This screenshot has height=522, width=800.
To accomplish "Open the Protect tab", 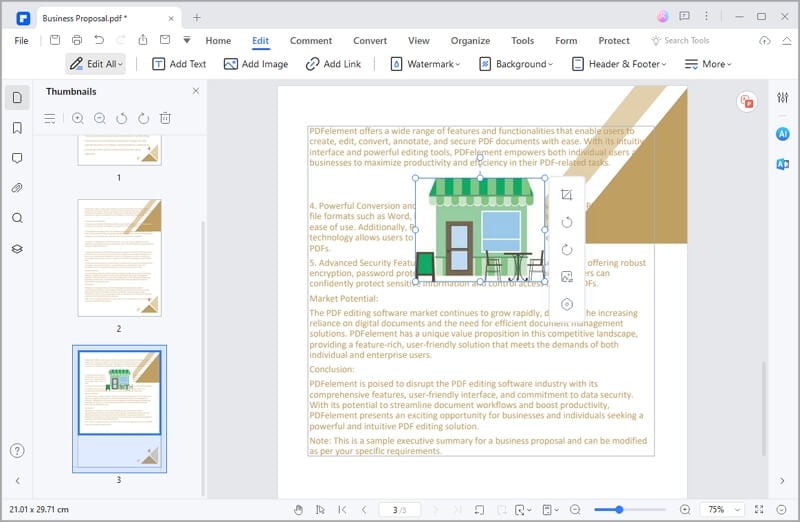I will point(614,40).
